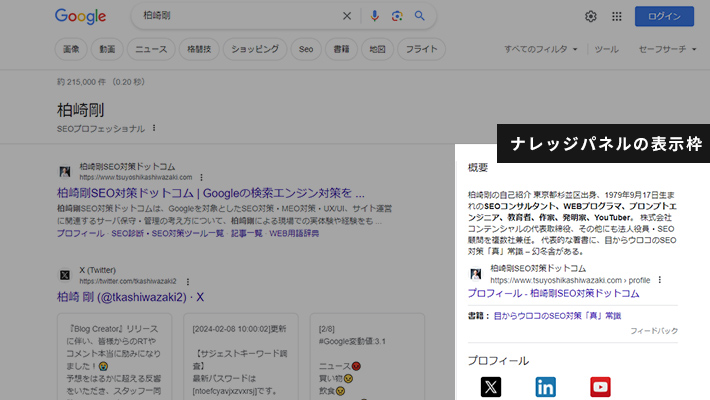
Task: Click the X (Twitter) result favicon
Action: tap(65, 275)
